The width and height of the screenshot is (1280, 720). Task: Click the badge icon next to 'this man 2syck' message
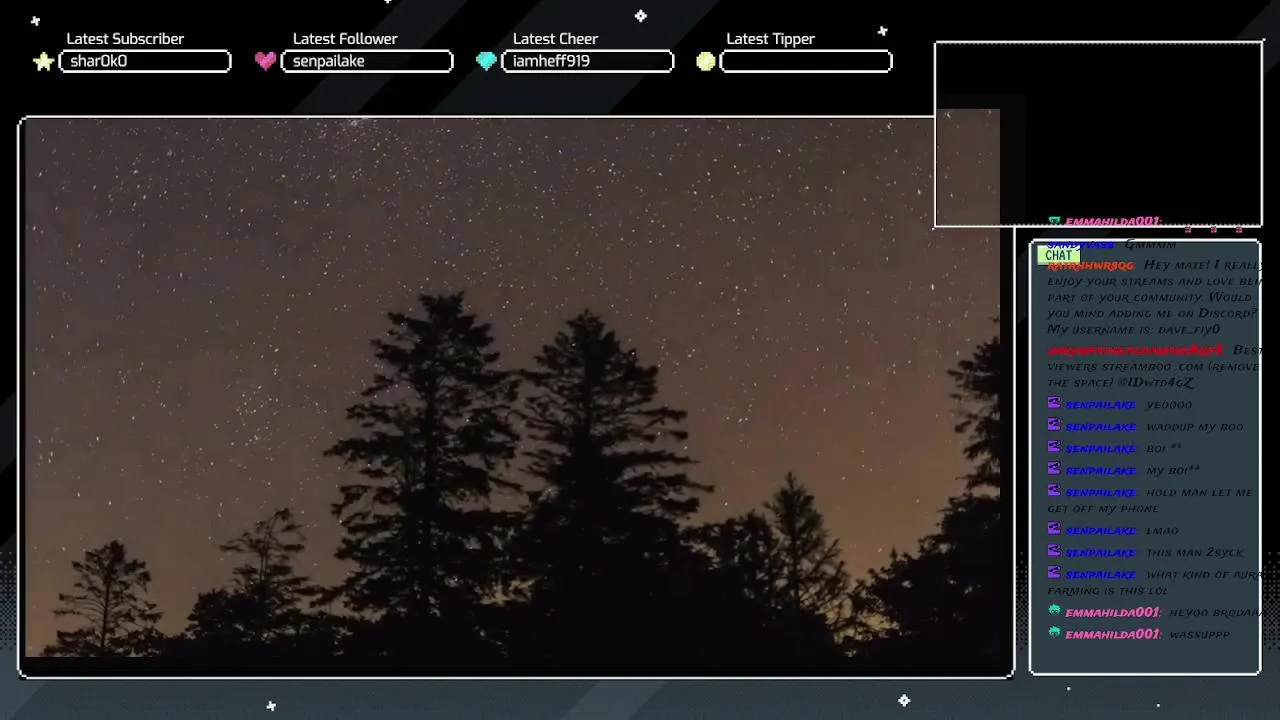(x=1053, y=551)
